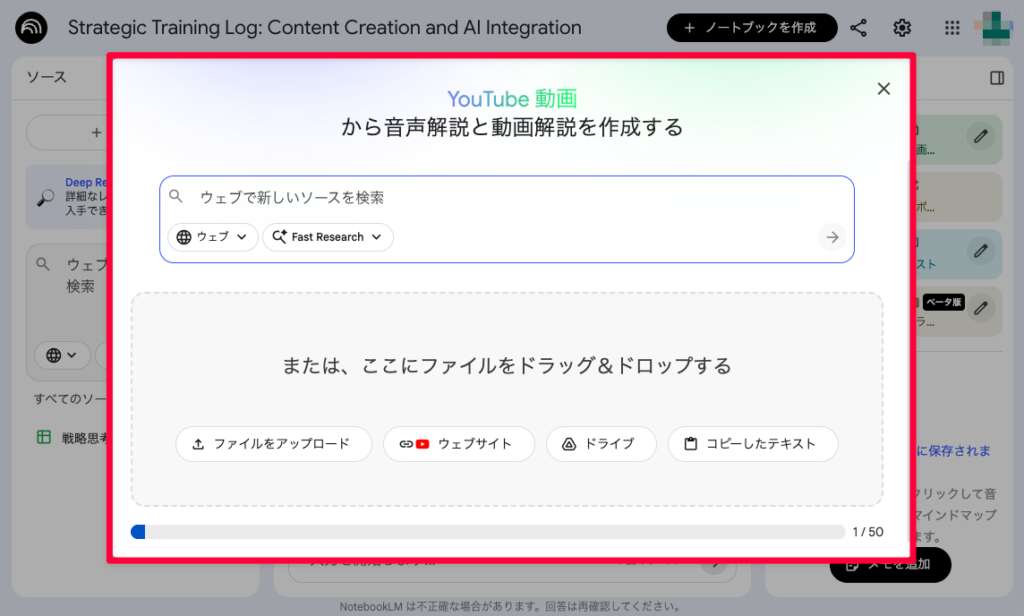Open the ウェブ source type dropdown
1024x616 pixels.
pyautogui.click(x=211, y=237)
